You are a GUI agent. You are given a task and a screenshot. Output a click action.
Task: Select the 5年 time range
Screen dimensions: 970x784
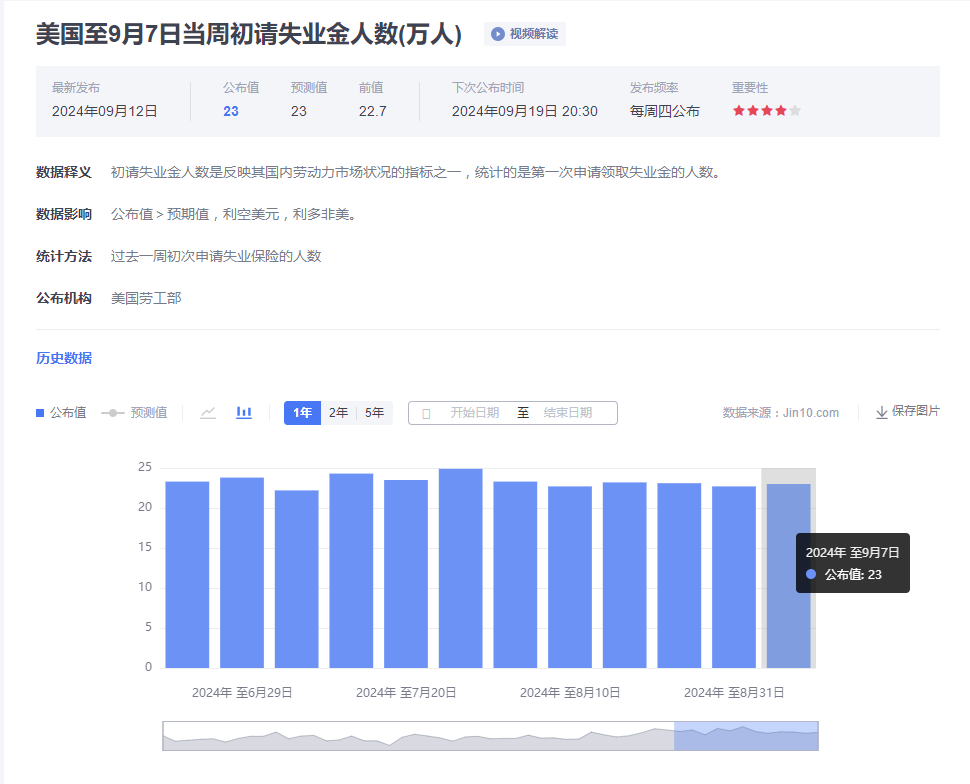point(374,412)
